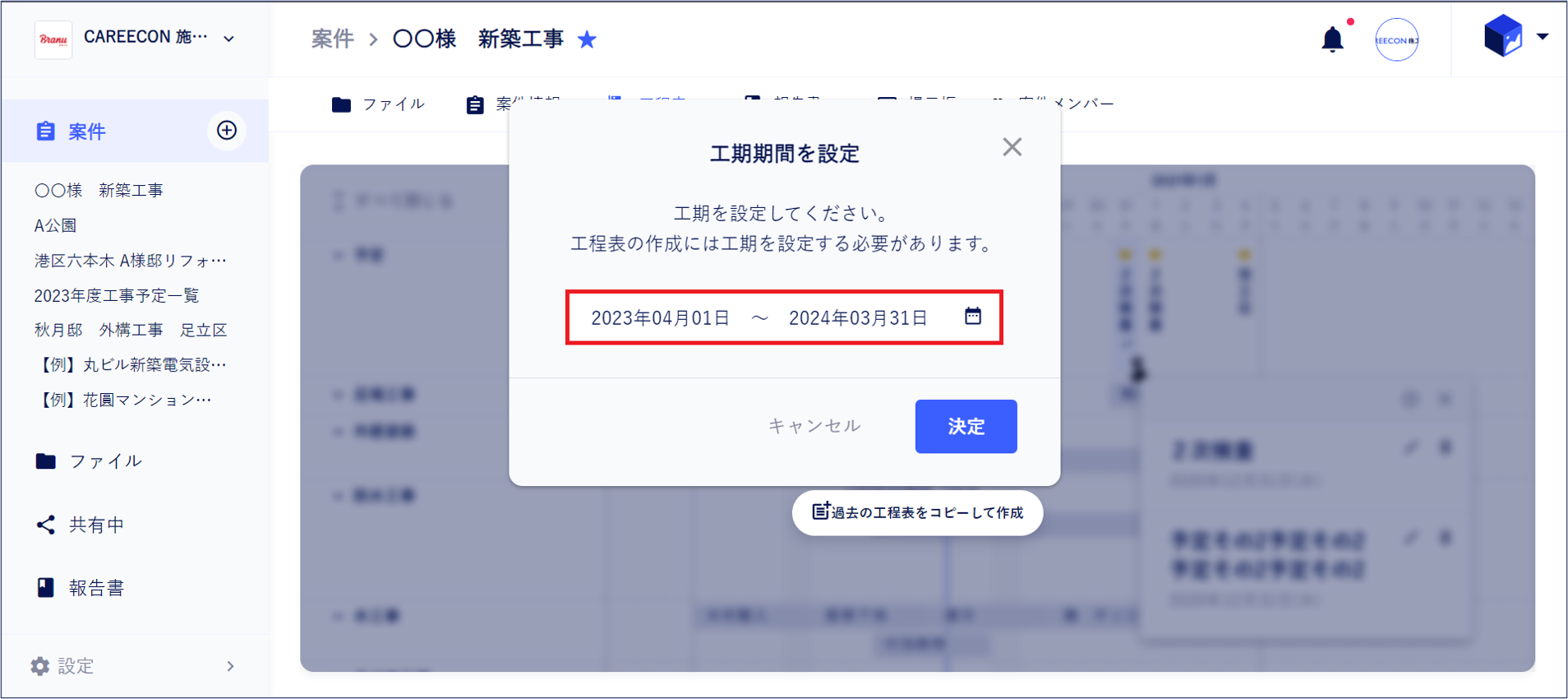This screenshot has height=699, width=1568.
Task: Click the Branu company logo
Action: [53, 39]
